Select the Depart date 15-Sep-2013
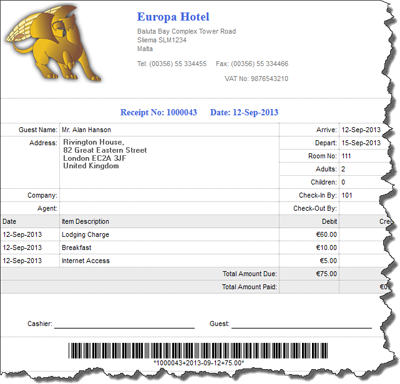 [x=361, y=143]
